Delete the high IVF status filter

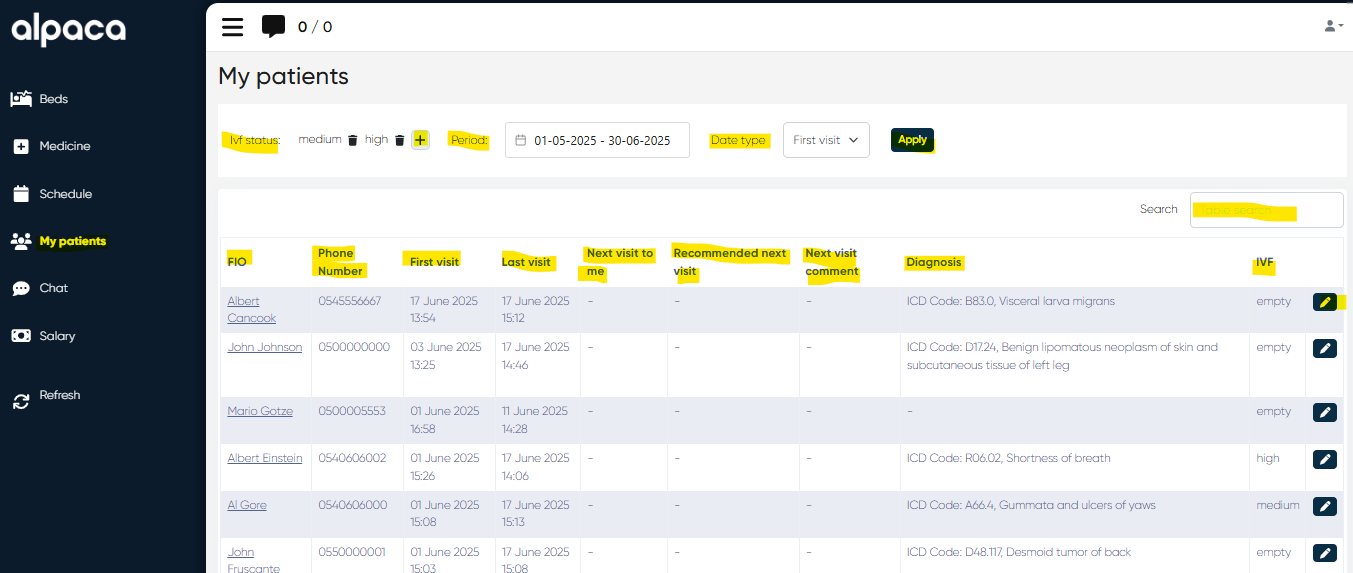tap(399, 141)
